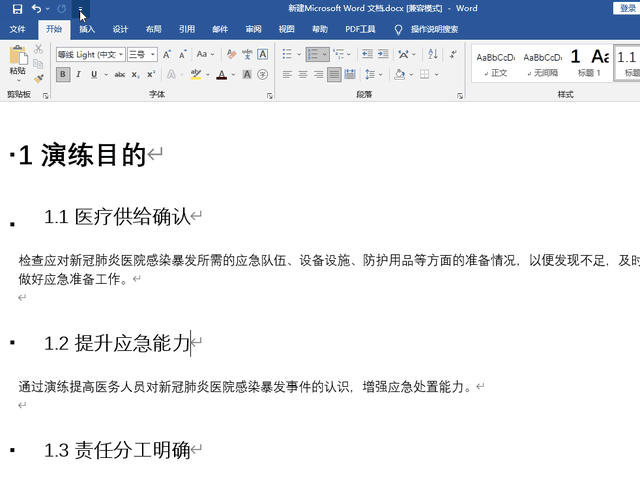640x484 pixels.
Task: Go to the 引用 tab
Action: click(187, 29)
